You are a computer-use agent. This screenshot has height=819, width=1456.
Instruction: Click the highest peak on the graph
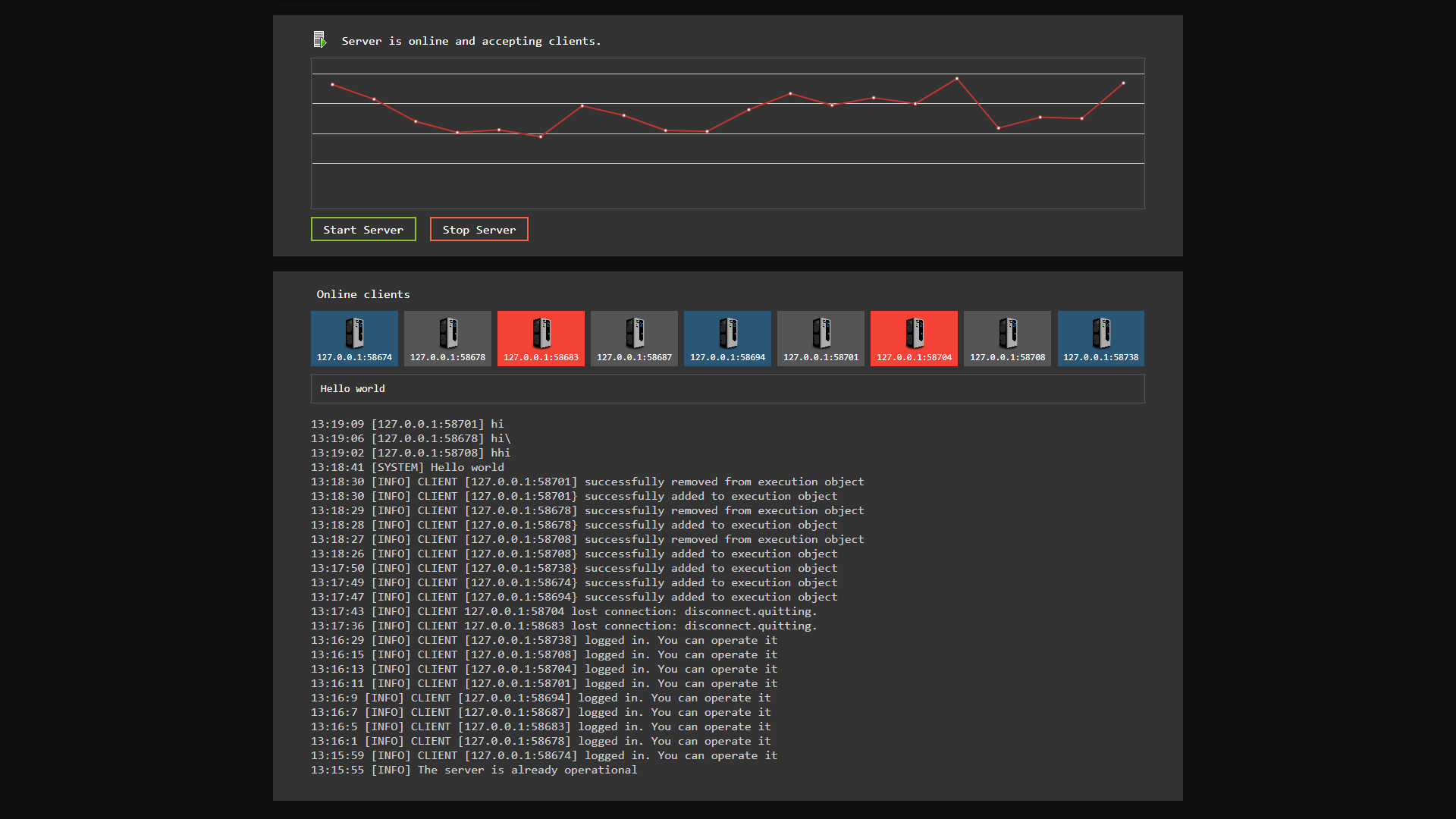click(x=957, y=78)
